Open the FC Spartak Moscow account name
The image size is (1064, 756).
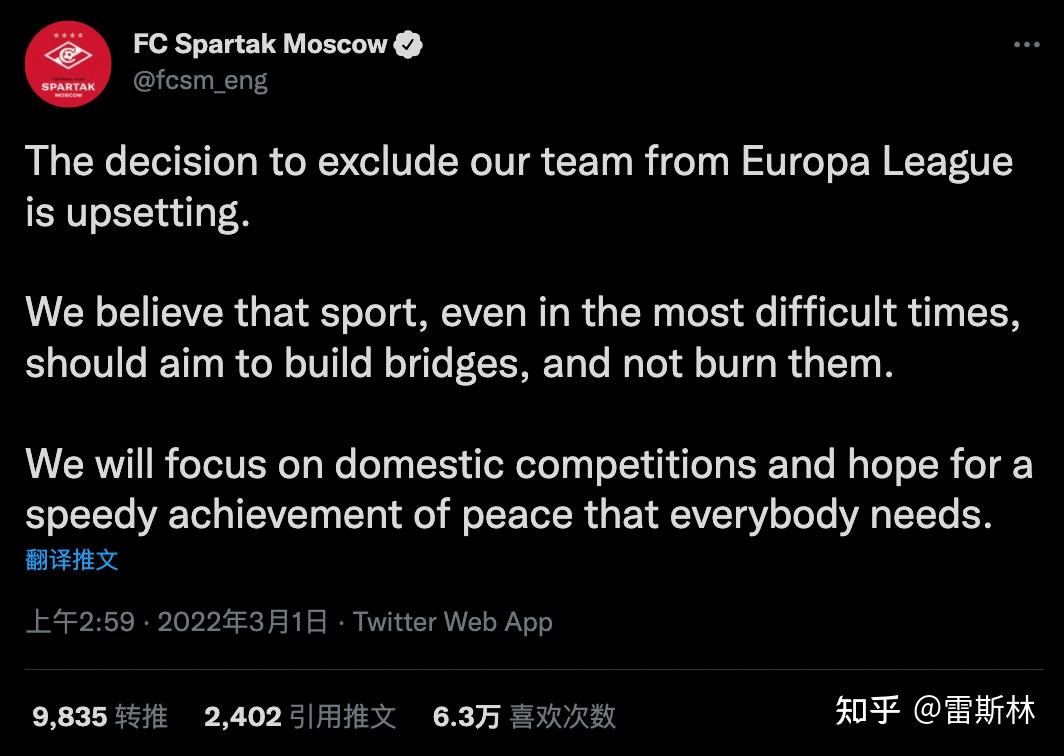[260, 45]
